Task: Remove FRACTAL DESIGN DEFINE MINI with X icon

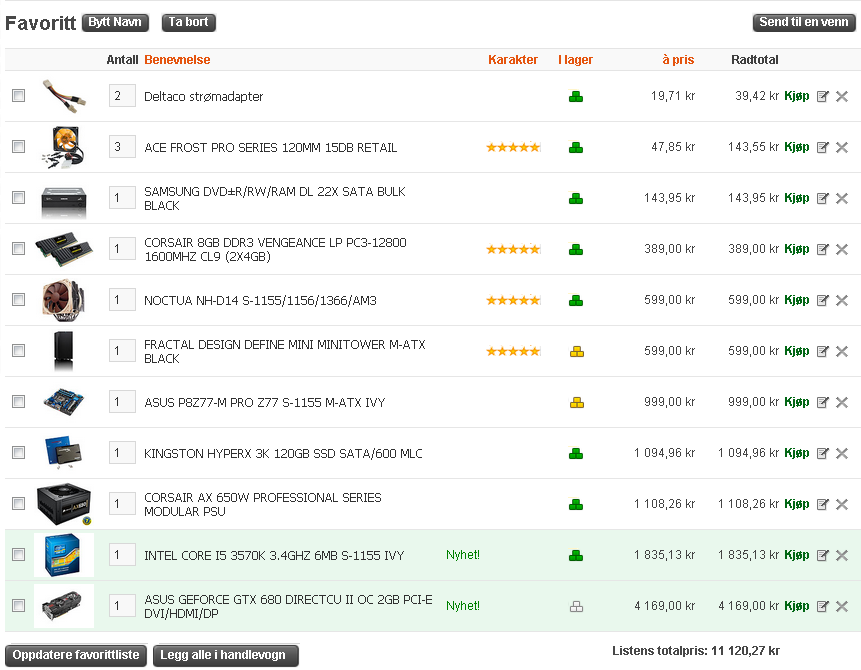Action: click(x=842, y=351)
